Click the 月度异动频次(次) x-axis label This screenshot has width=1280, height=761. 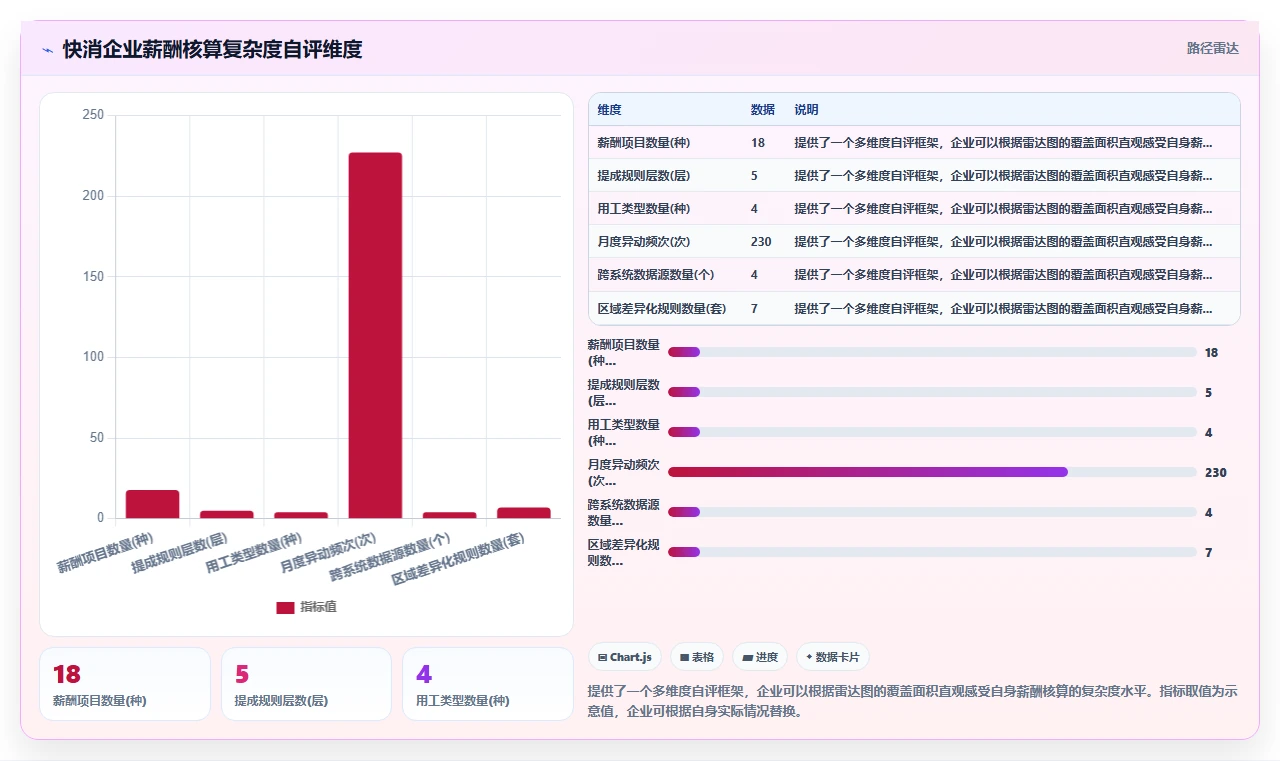click(x=328, y=551)
